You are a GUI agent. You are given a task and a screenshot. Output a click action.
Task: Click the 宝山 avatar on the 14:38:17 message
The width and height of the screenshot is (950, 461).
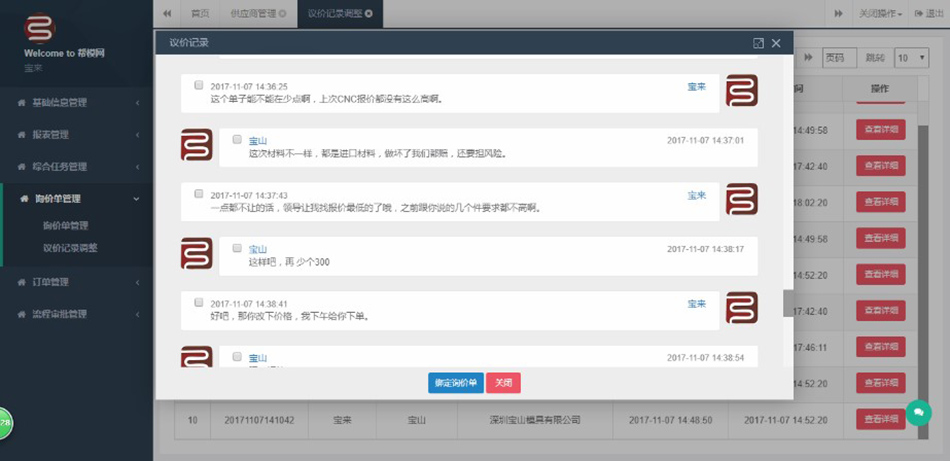pyautogui.click(x=196, y=253)
